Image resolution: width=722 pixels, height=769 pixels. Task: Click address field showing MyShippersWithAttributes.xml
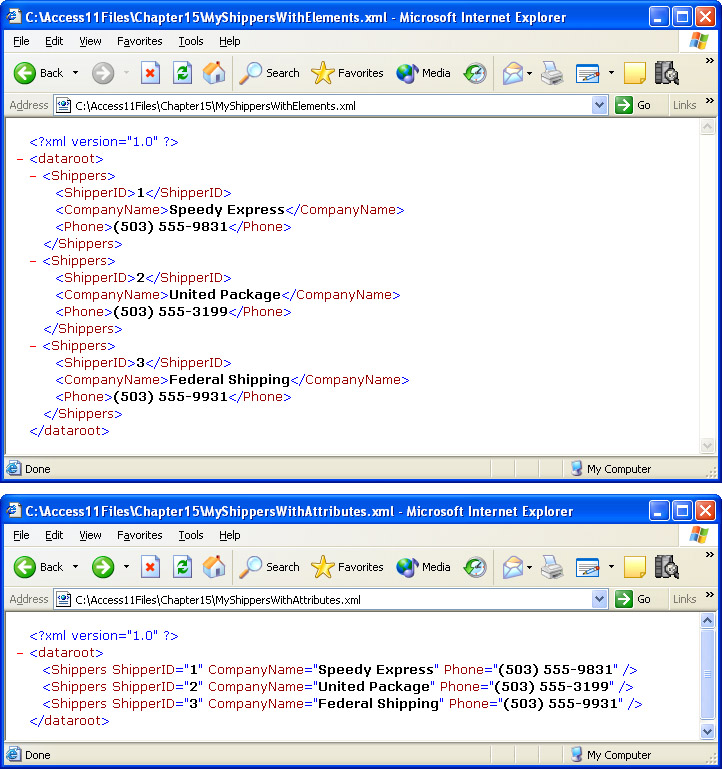click(x=330, y=599)
